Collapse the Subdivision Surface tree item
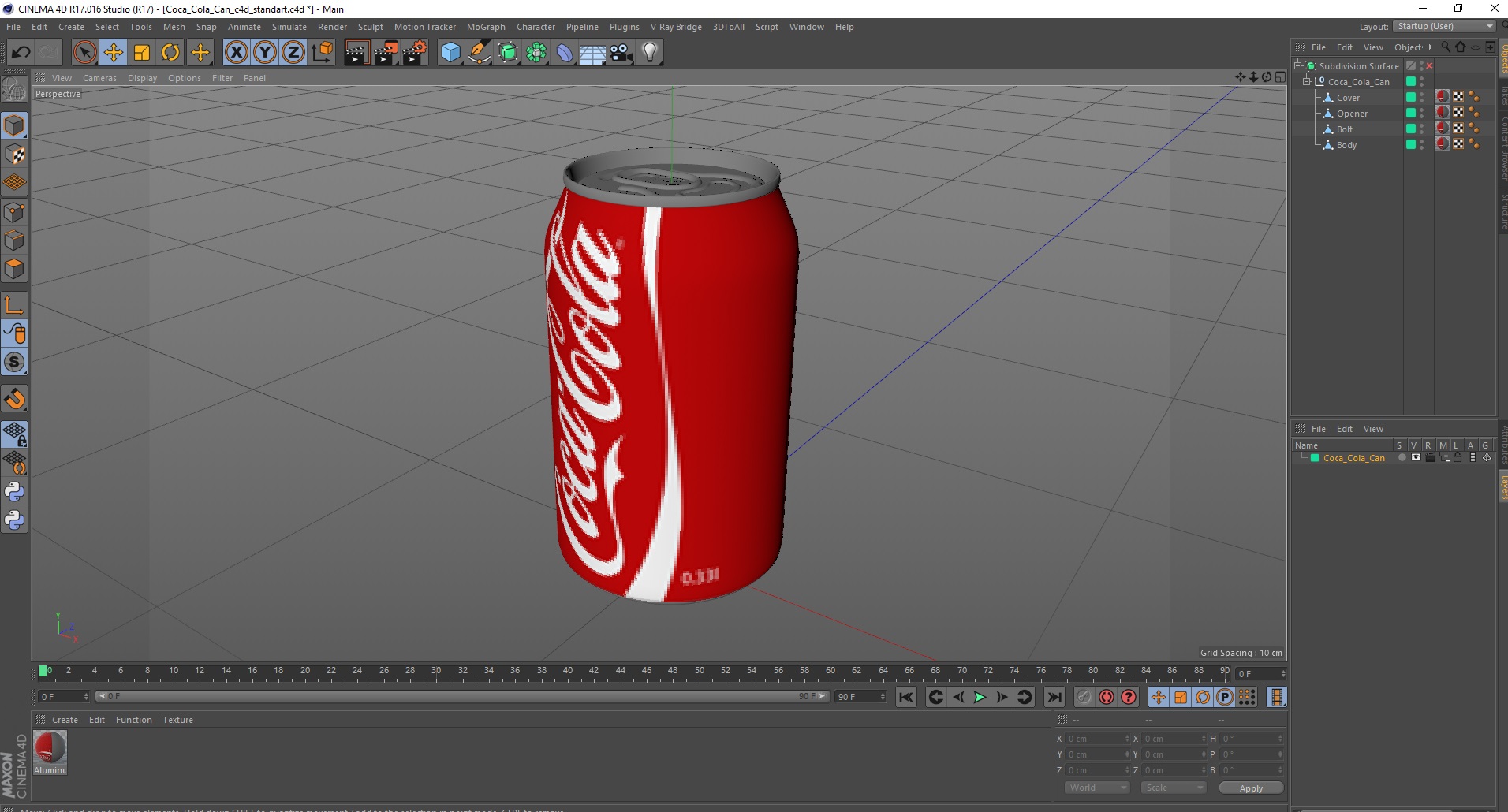The height and width of the screenshot is (812, 1508). coord(1298,65)
